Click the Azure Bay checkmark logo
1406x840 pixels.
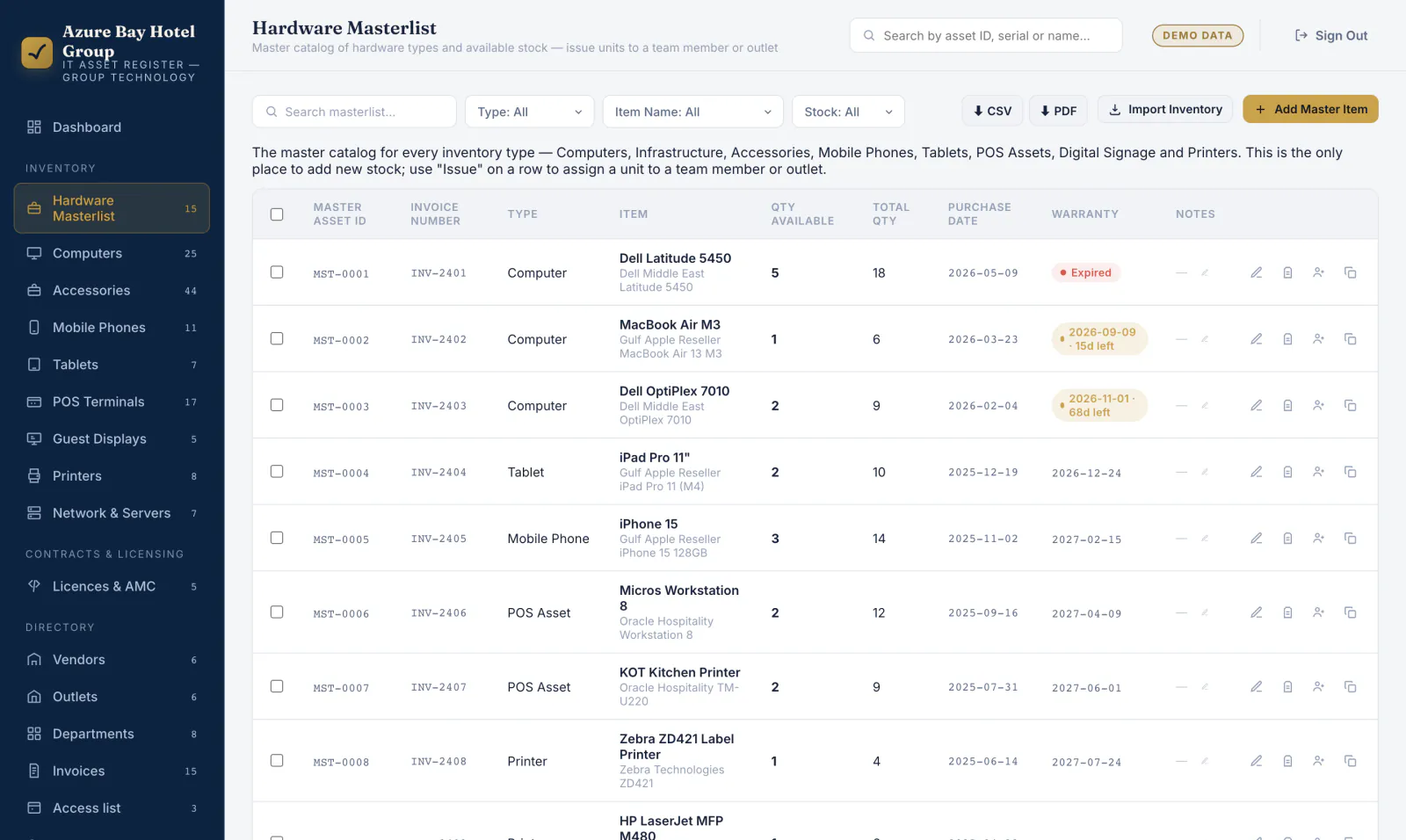tap(37, 53)
